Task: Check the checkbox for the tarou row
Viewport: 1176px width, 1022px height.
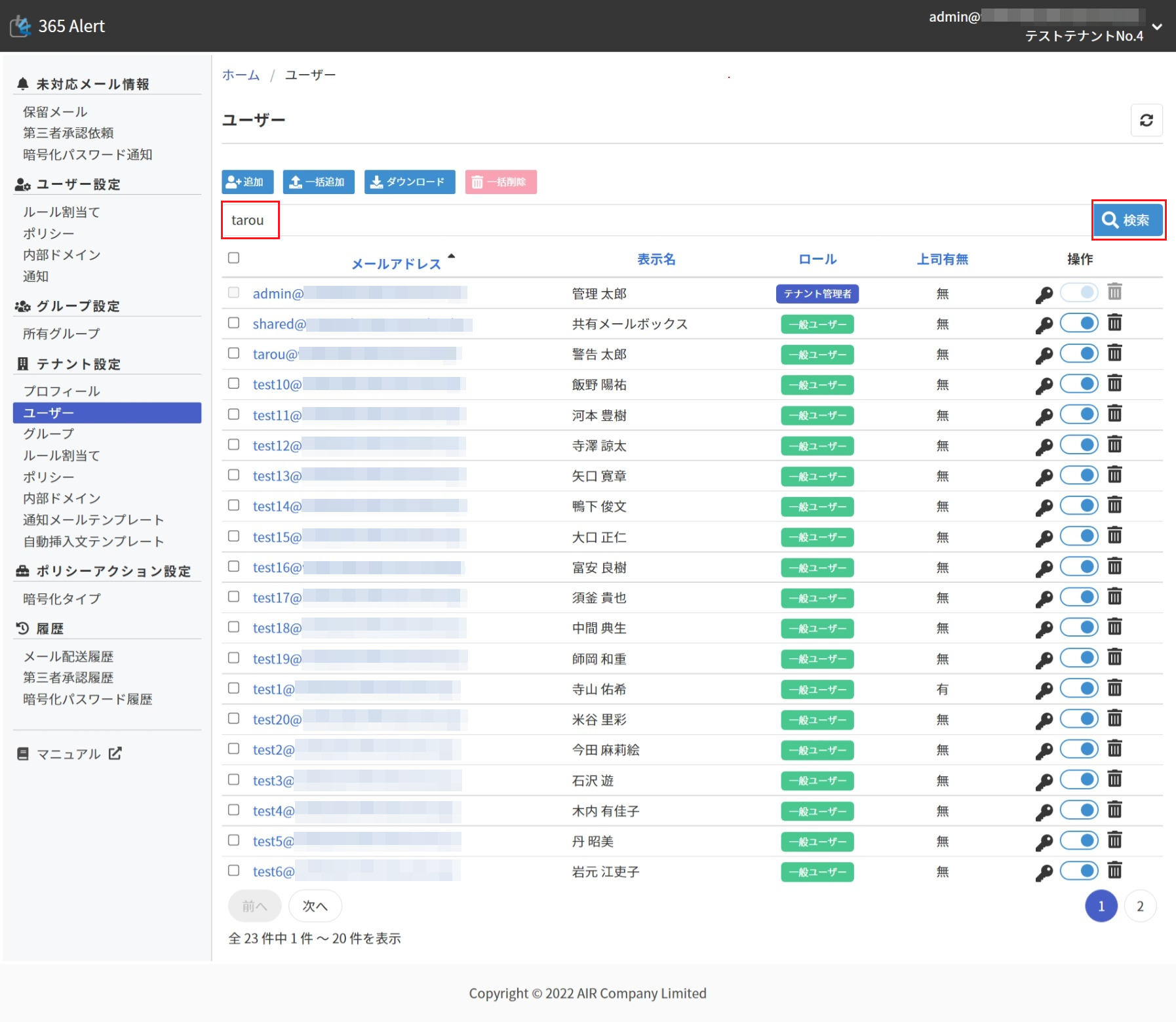Action: coord(233,353)
